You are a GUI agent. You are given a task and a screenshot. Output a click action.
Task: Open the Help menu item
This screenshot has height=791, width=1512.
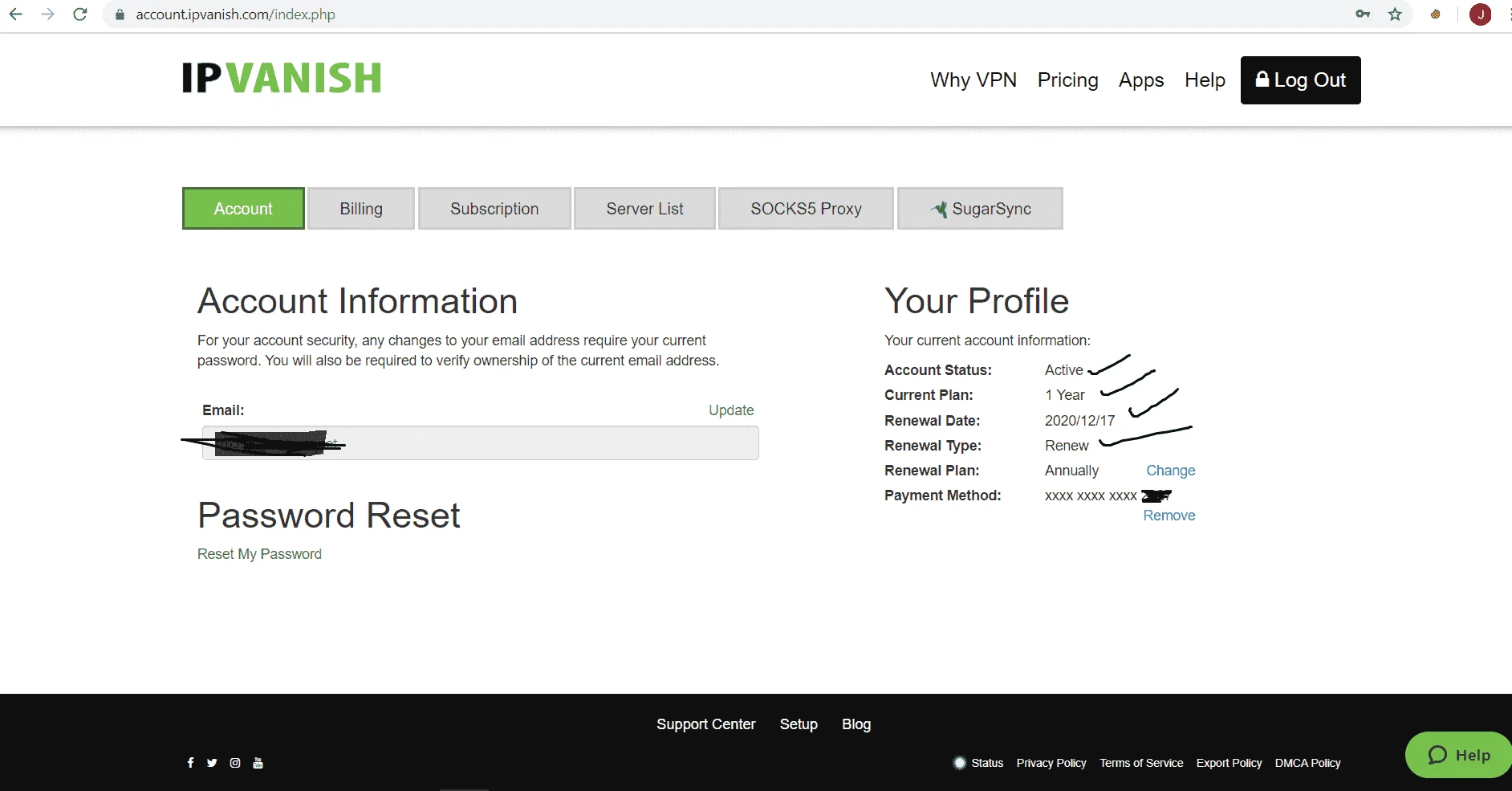coord(1205,80)
